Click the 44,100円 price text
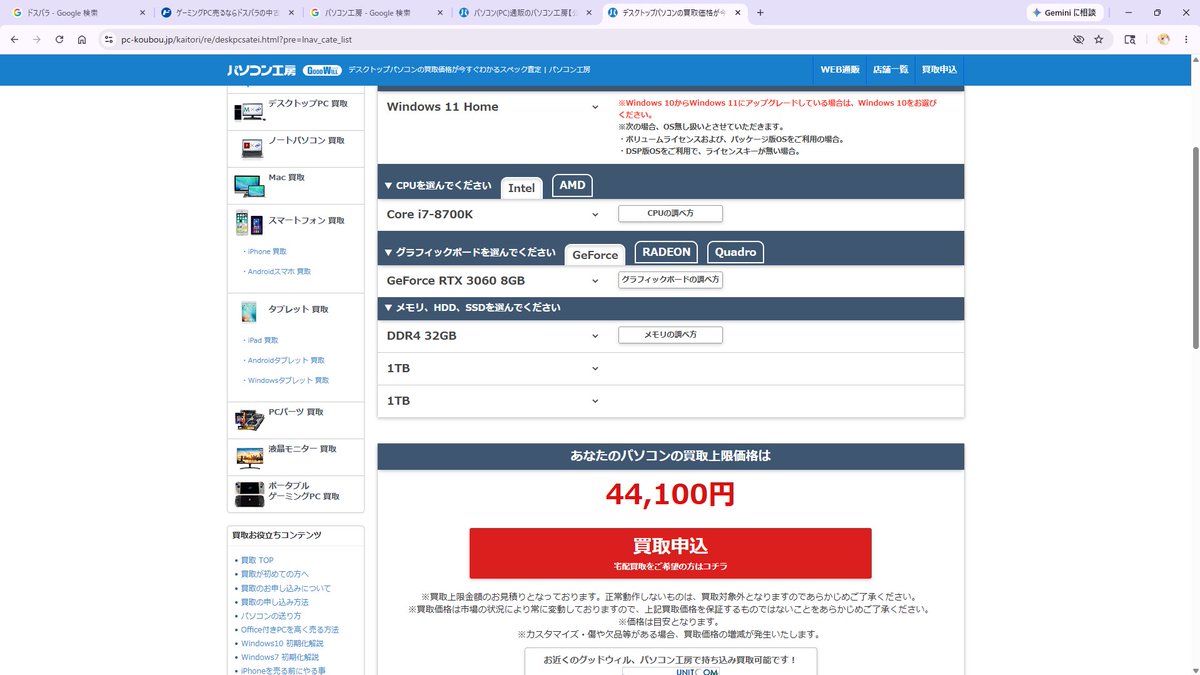 click(670, 493)
